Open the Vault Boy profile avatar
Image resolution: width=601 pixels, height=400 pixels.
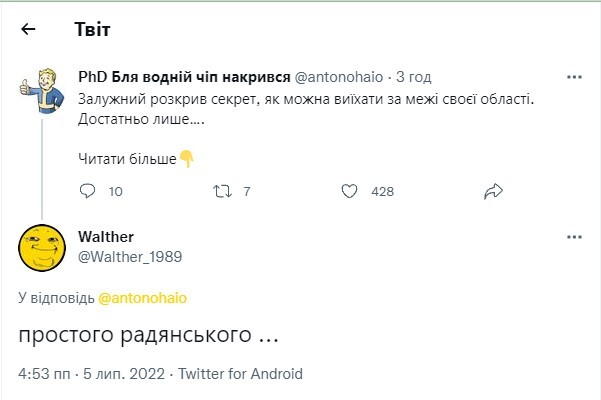click(42, 87)
